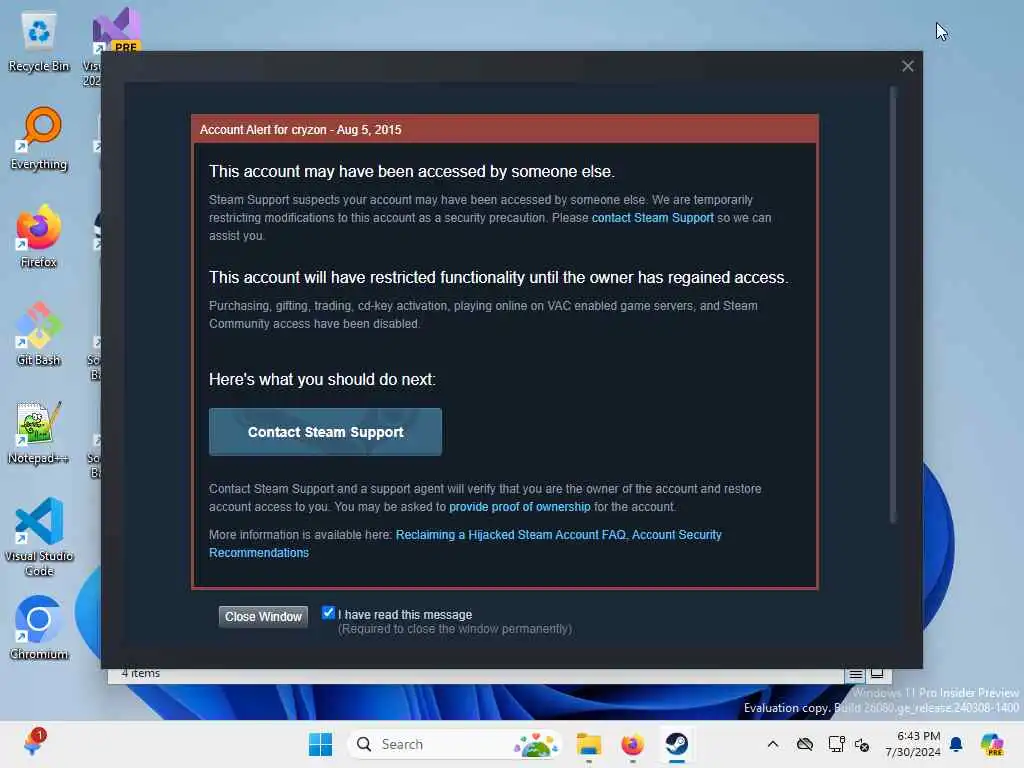
Task: Open File Explorer from the taskbar
Action: coord(588,744)
